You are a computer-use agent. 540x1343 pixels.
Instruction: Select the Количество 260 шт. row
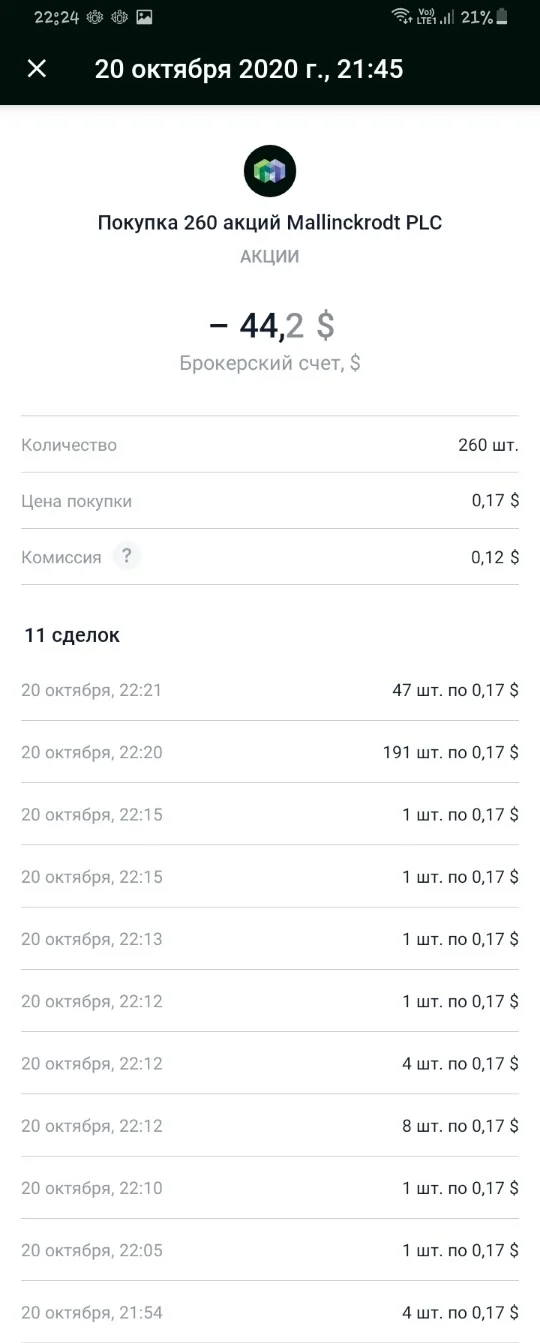pos(270,445)
